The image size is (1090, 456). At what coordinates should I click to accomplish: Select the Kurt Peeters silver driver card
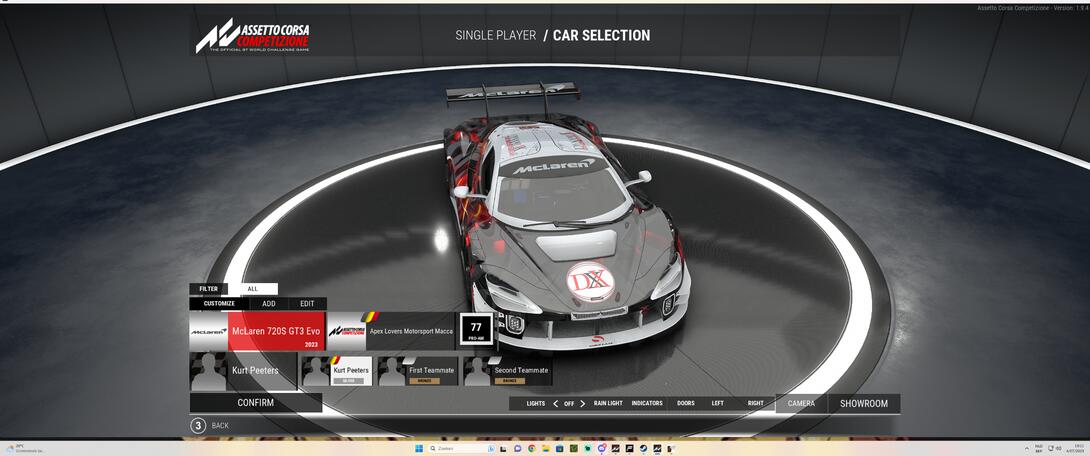point(336,371)
